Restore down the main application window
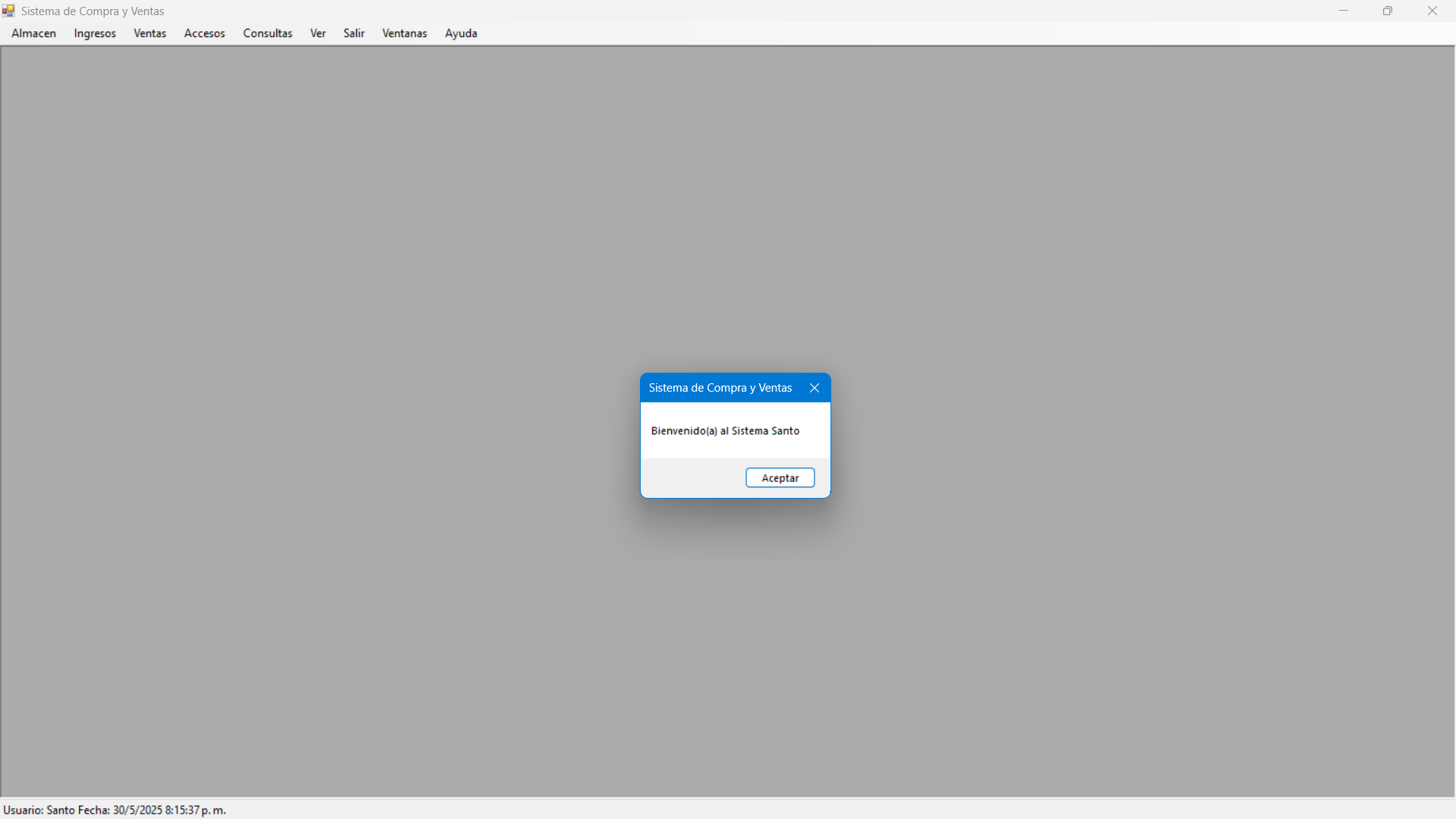This screenshot has height=819, width=1456. pos(1387,11)
